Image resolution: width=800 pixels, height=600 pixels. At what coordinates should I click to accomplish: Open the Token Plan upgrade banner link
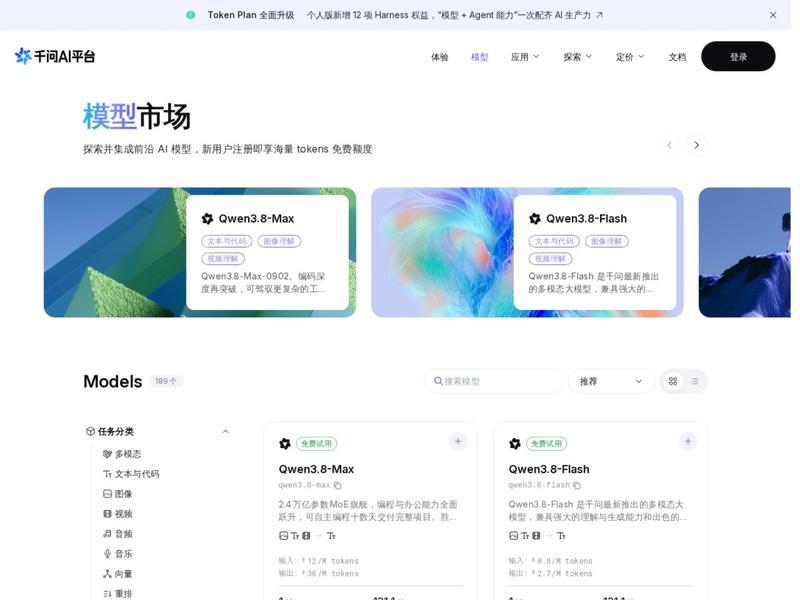click(x=395, y=15)
